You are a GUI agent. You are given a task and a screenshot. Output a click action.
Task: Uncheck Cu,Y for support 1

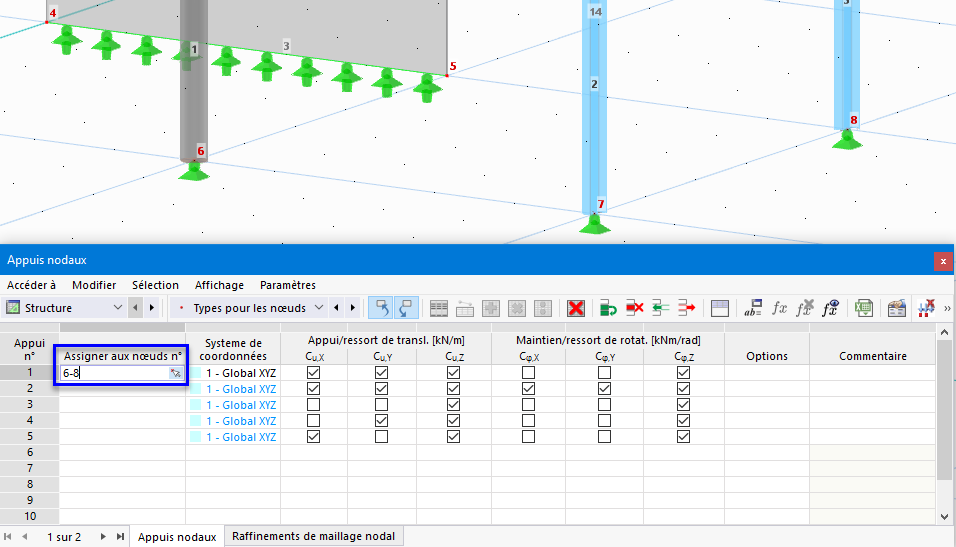tap(382, 373)
